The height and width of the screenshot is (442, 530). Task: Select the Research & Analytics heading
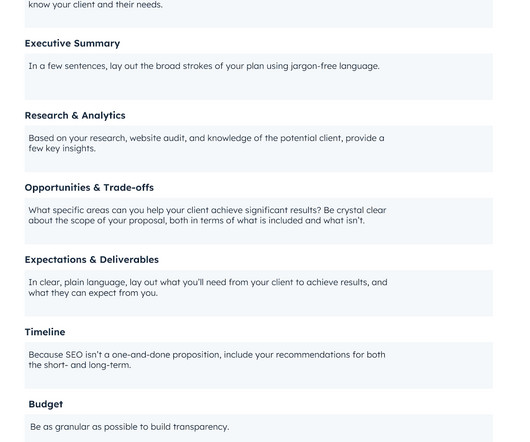[75, 115]
